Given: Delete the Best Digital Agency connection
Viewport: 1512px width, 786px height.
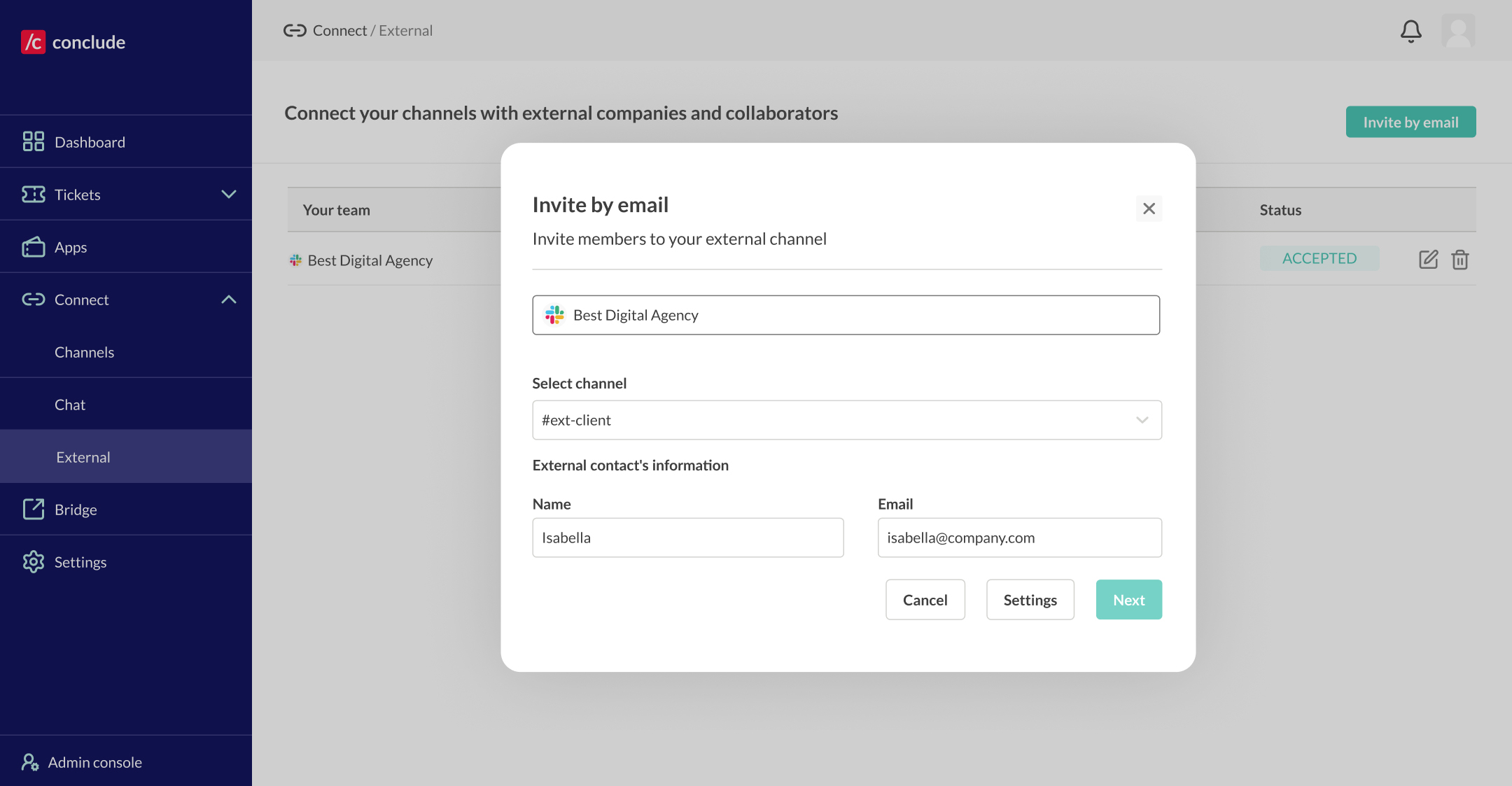Looking at the screenshot, I should (x=1459, y=259).
